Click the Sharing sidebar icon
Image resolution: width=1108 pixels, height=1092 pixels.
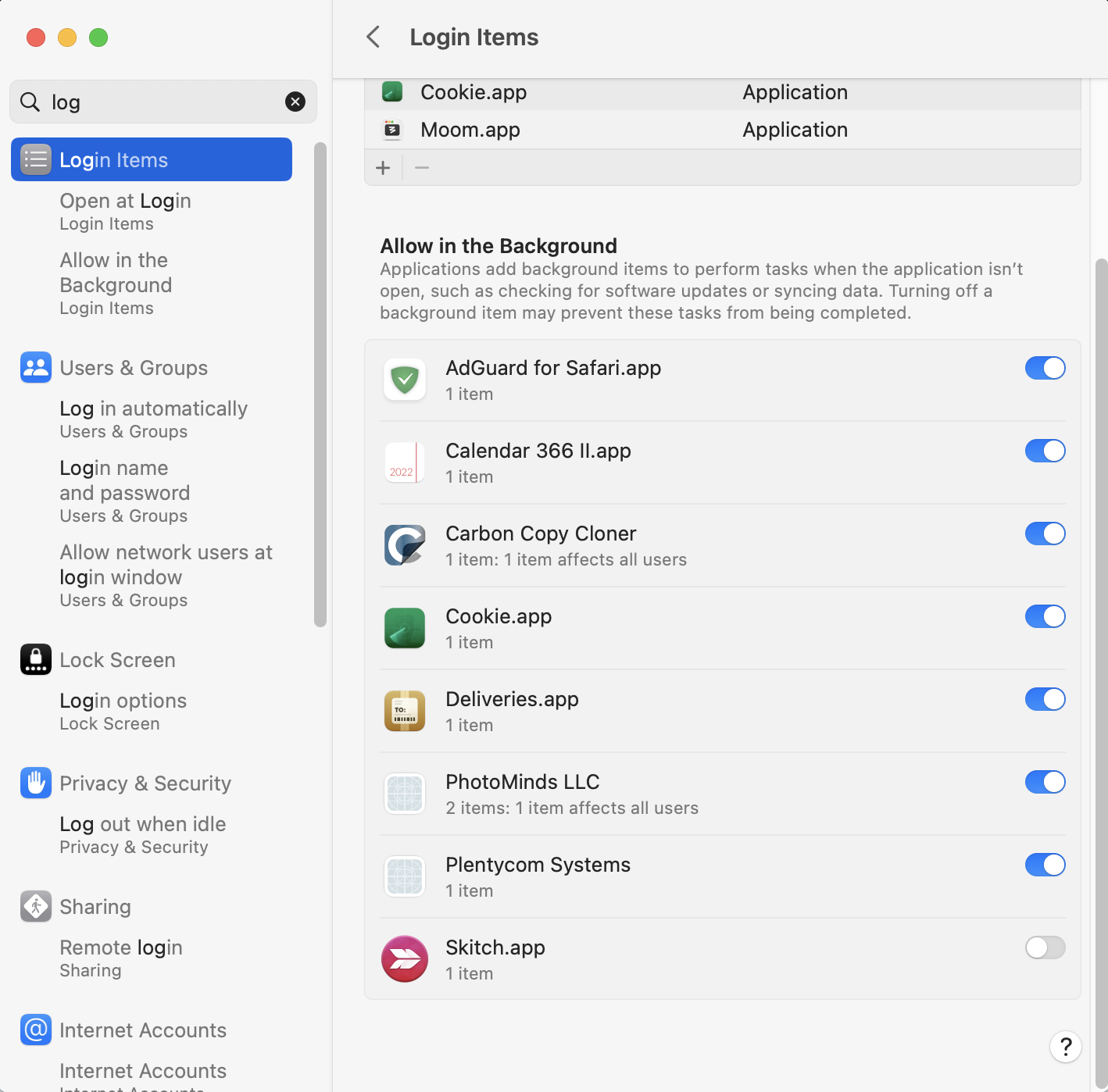click(36, 906)
